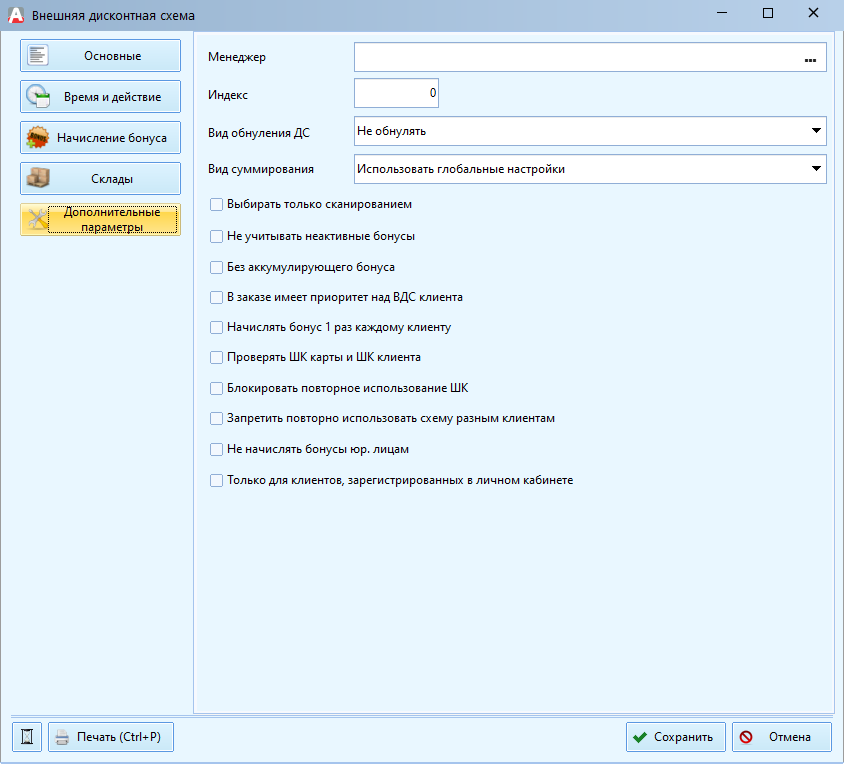
Task: Select the Дополнительные параметры section
Action: click(x=100, y=219)
